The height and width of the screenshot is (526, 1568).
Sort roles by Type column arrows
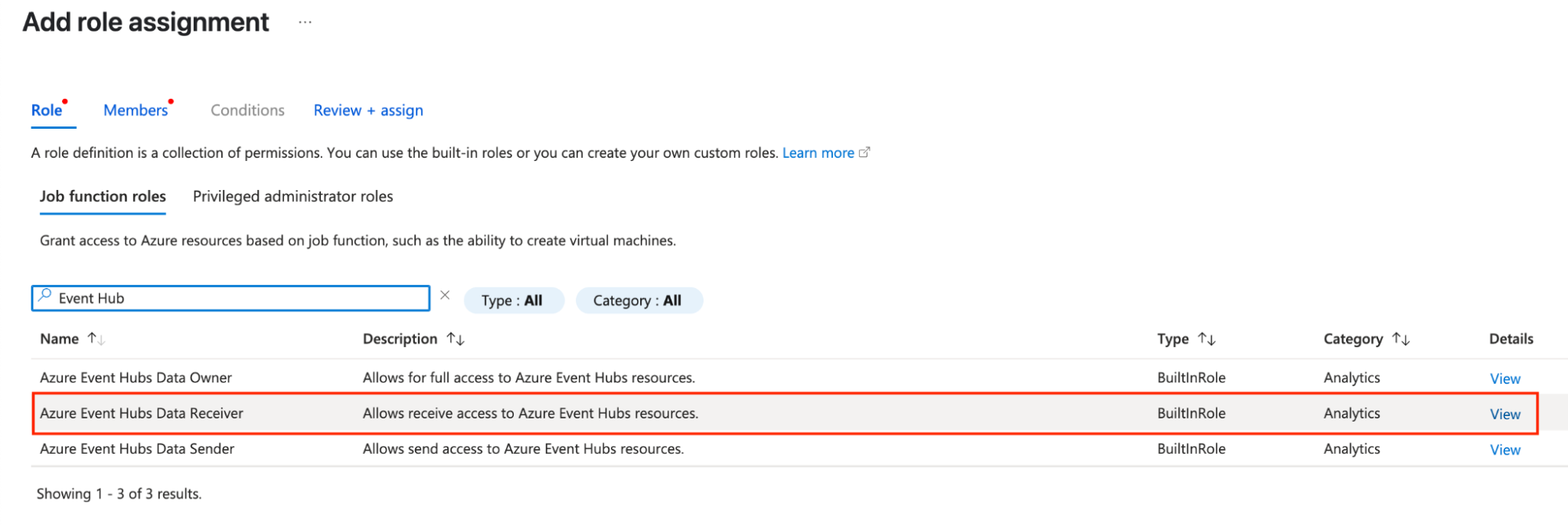coord(1206,339)
